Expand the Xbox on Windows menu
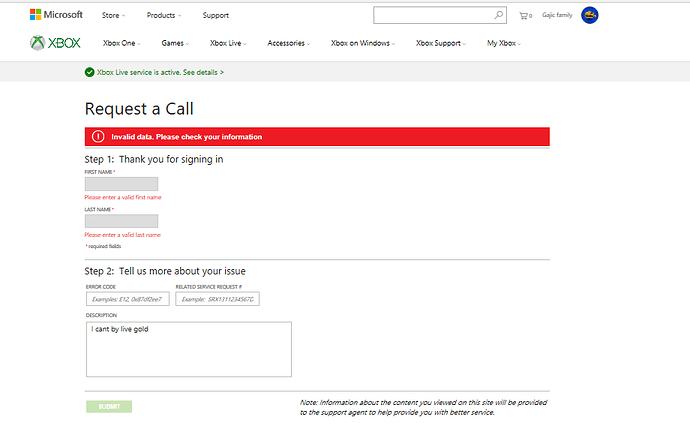Screen dimensions: 690x435 click(363, 43)
